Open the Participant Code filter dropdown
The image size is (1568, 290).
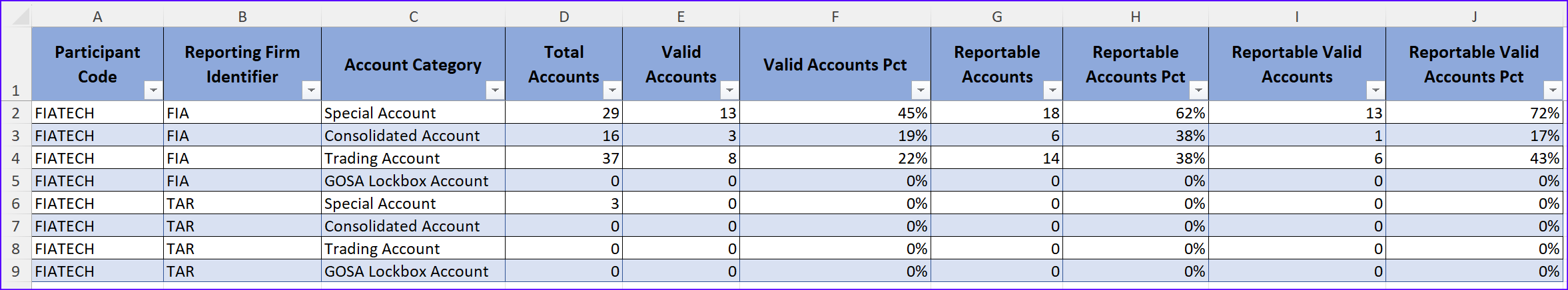153,90
